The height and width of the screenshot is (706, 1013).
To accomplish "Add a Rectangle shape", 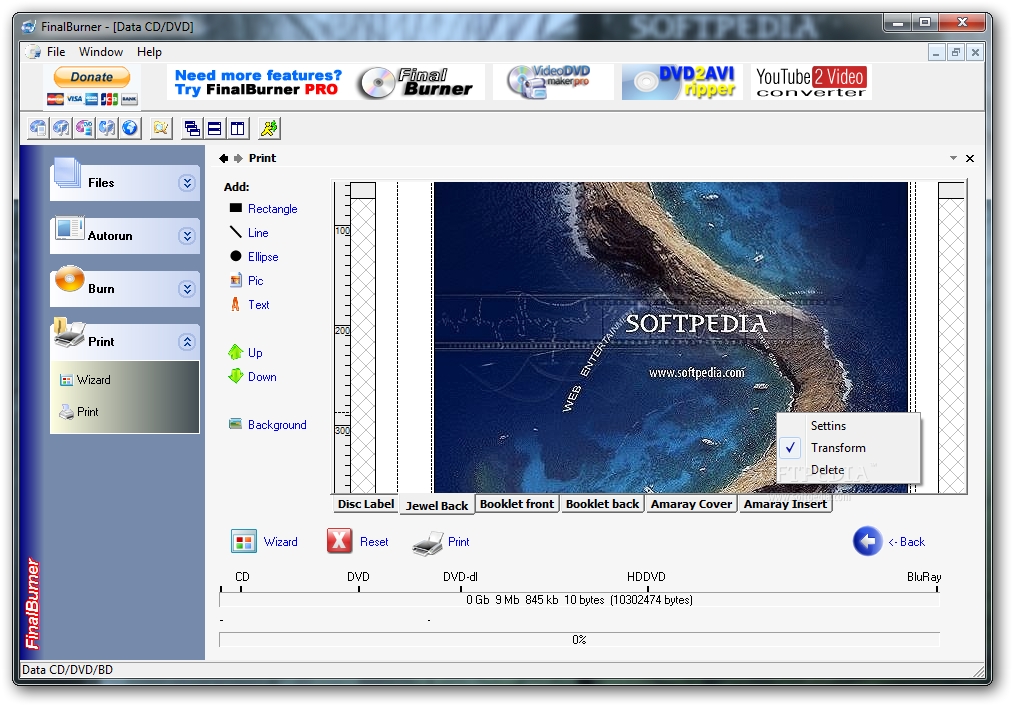I will (x=264, y=209).
